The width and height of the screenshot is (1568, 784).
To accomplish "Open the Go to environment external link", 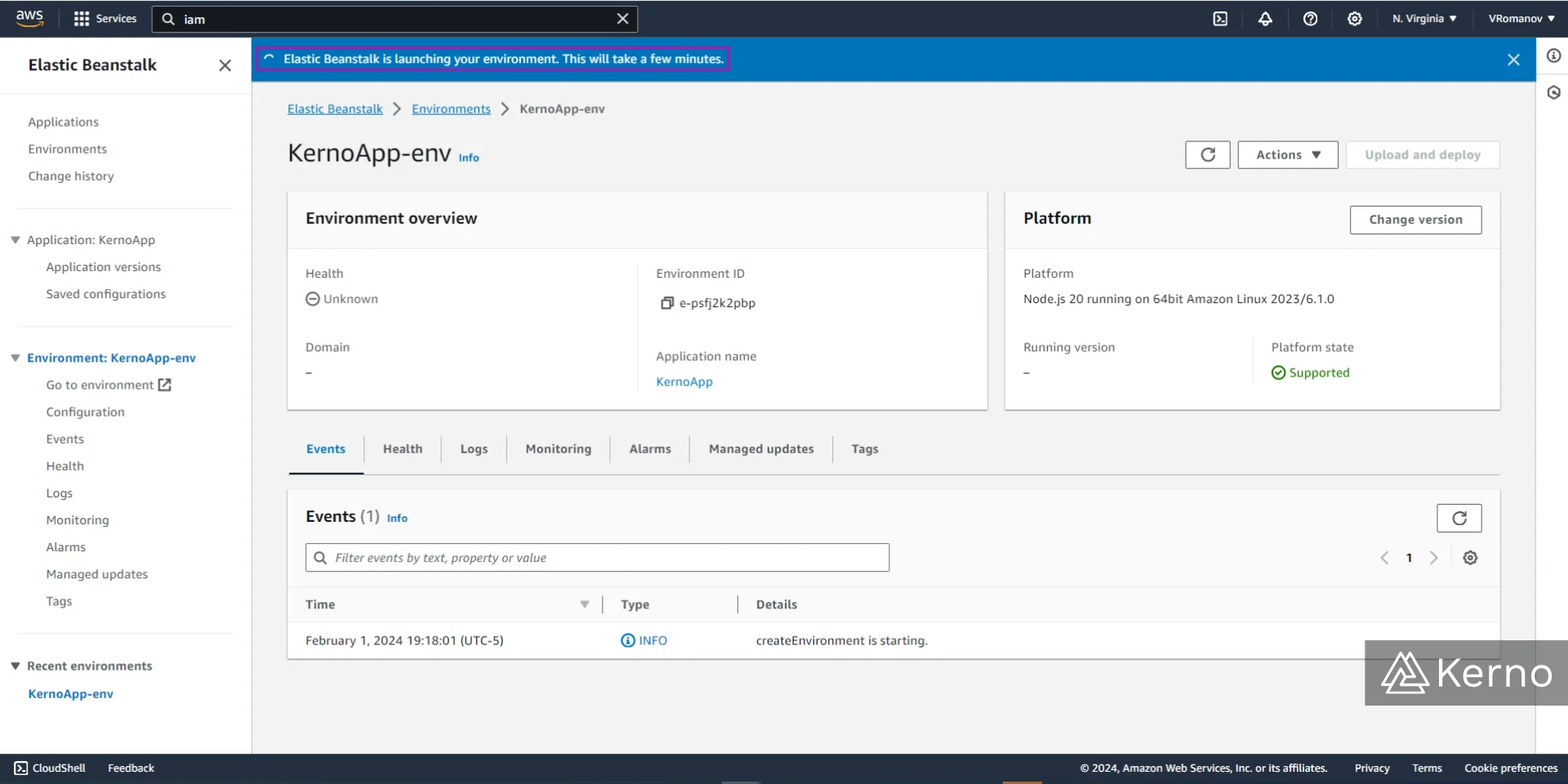I will [109, 385].
